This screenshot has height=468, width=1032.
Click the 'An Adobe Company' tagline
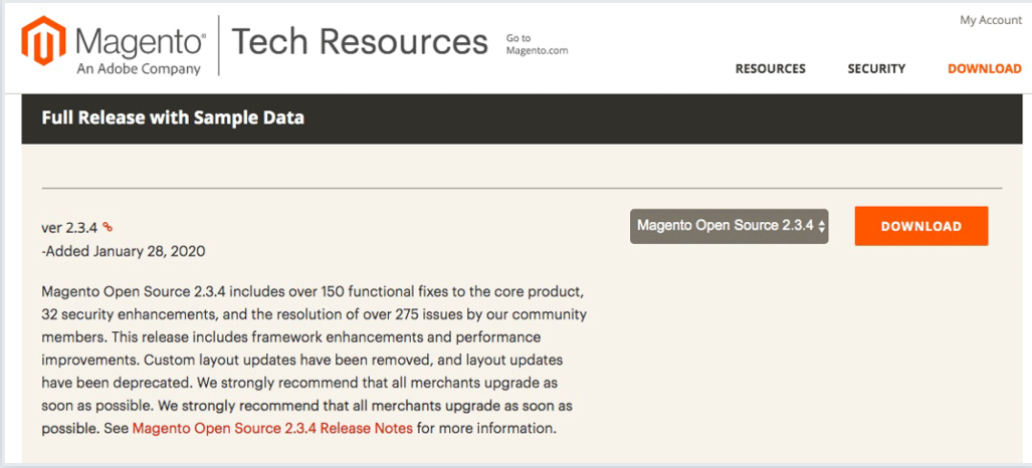click(139, 69)
